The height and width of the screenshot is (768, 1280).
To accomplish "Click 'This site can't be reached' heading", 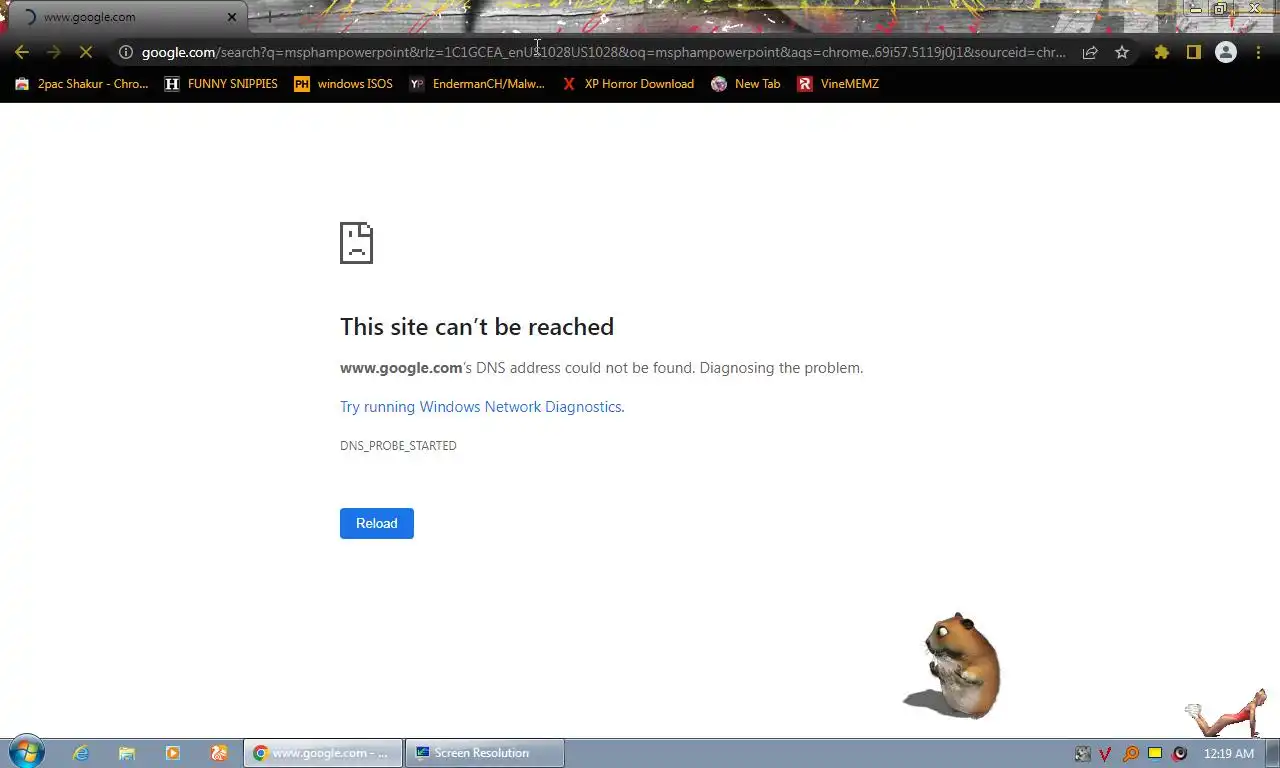I will point(477,326).
